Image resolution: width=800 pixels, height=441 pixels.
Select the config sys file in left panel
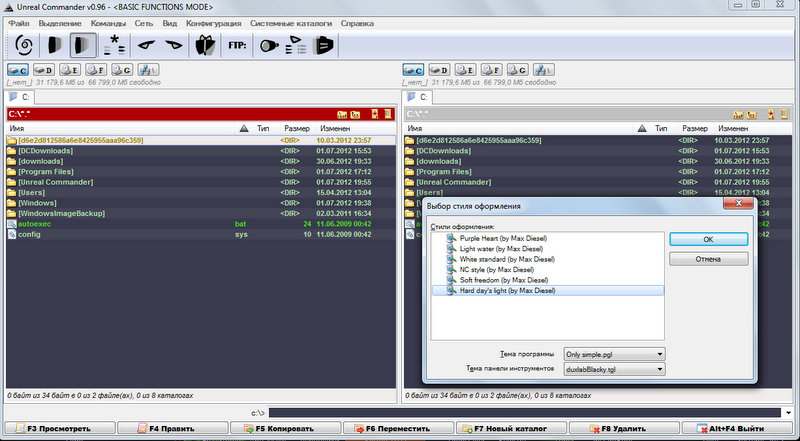[x=201, y=234]
